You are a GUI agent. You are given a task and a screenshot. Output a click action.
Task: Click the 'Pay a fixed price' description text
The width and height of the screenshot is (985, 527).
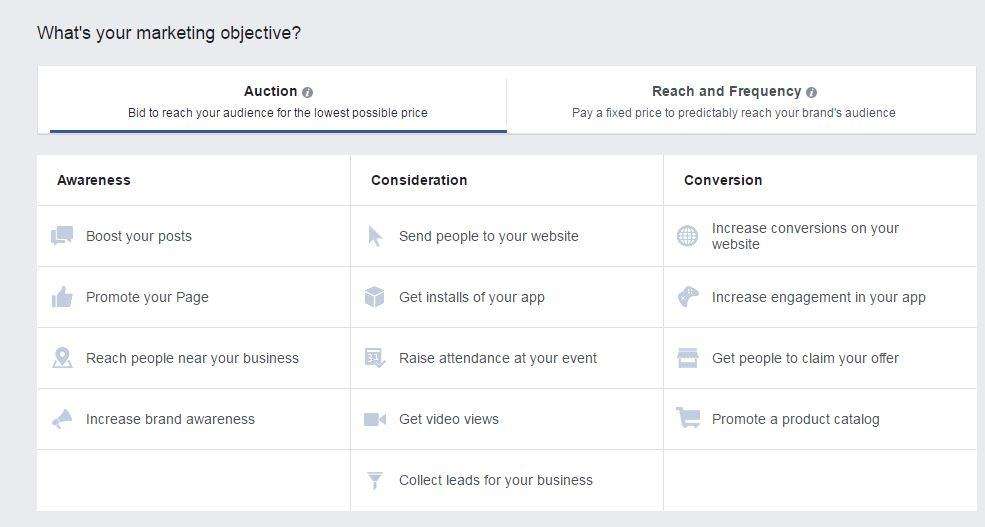tap(734, 113)
